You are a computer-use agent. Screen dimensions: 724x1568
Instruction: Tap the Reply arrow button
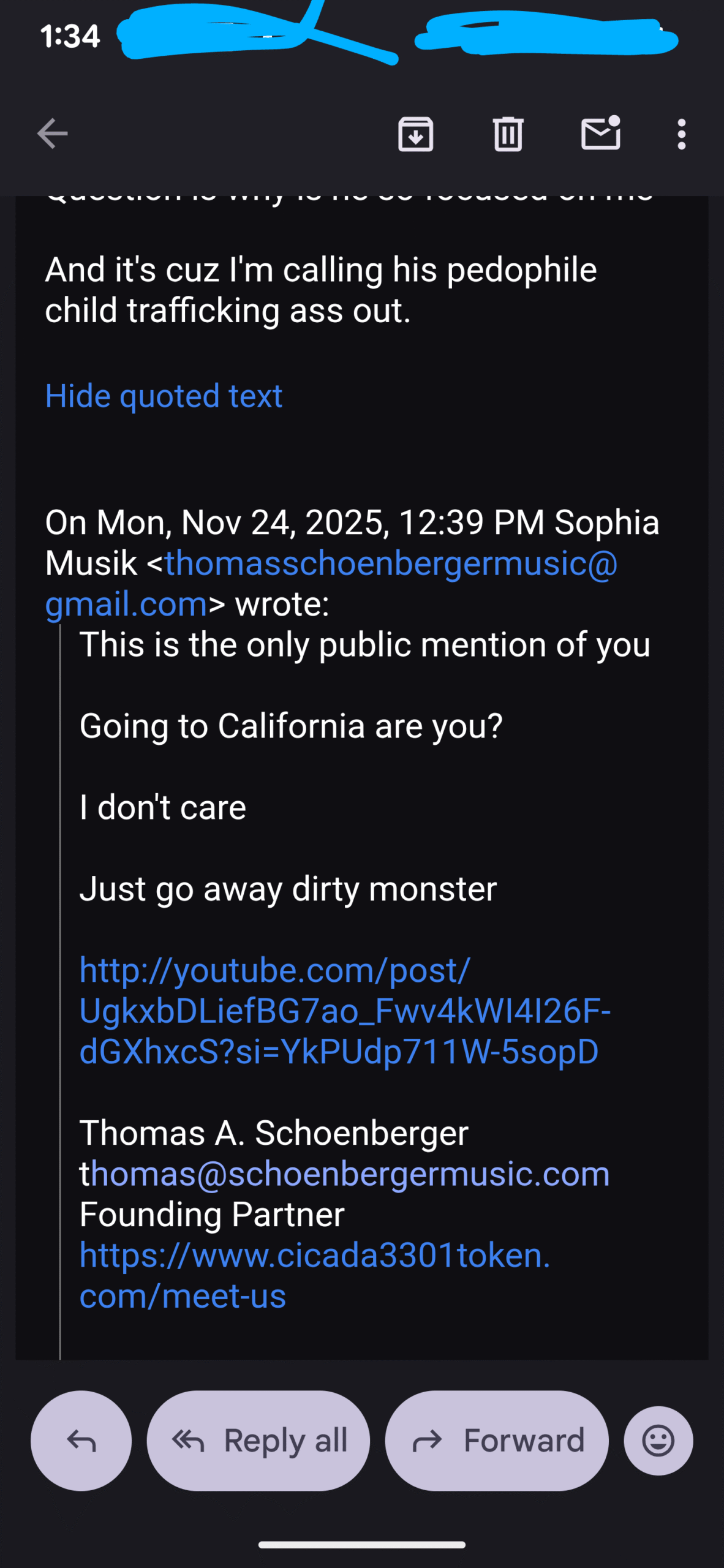coord(81,1441)
